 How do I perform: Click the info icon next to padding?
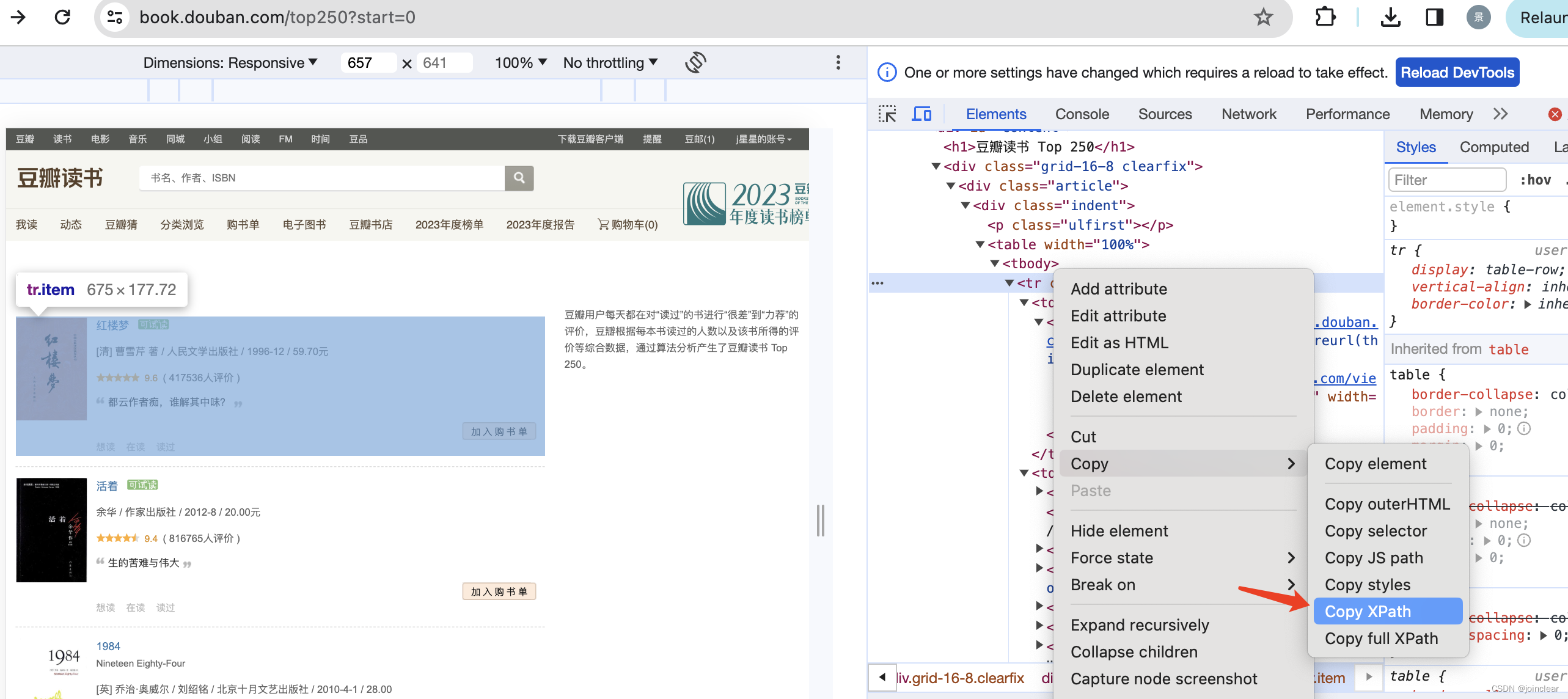(x=1524, y=428)
